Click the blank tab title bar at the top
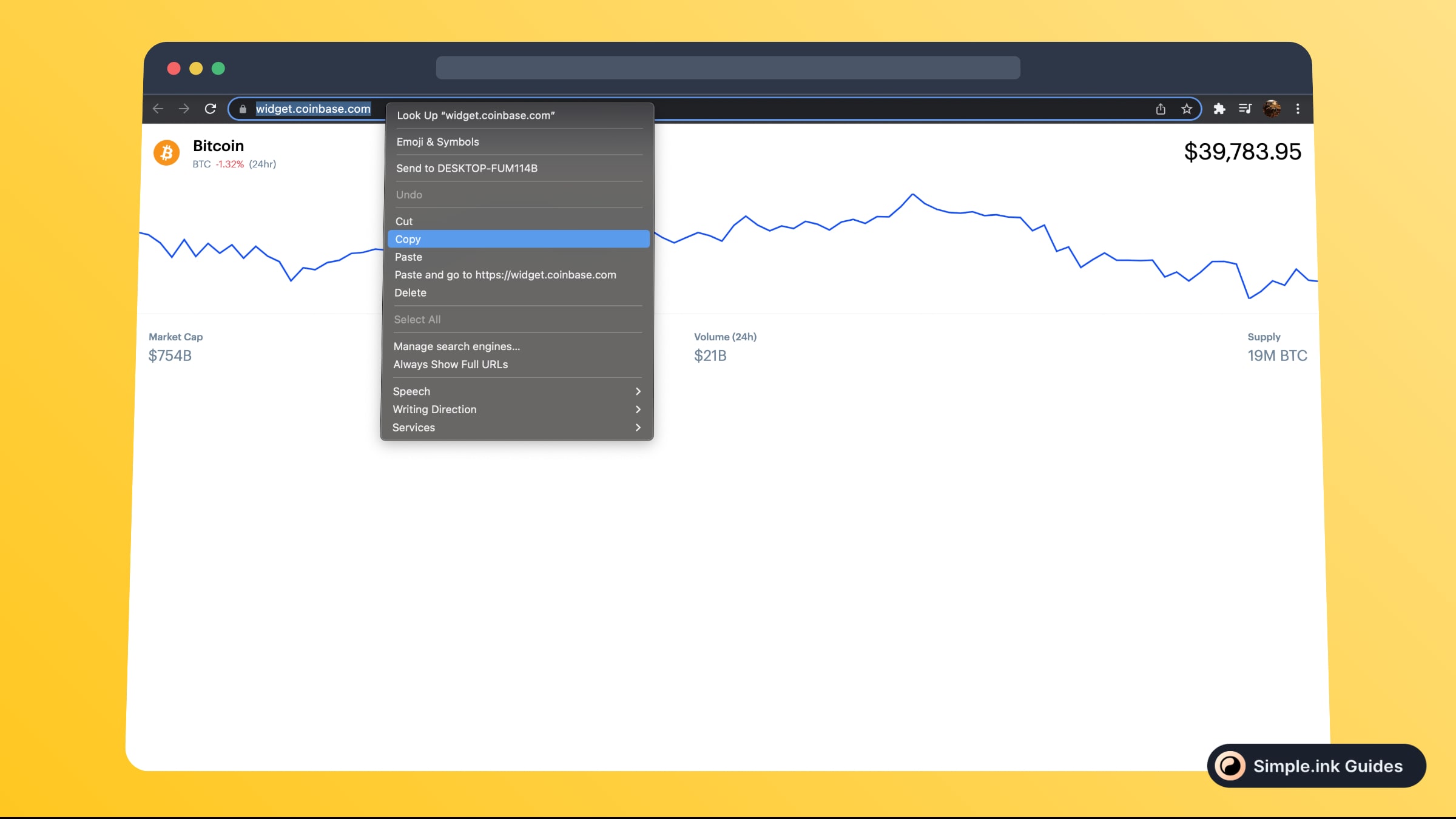This screenshot has height=819, width=1456. click(728, 67)
